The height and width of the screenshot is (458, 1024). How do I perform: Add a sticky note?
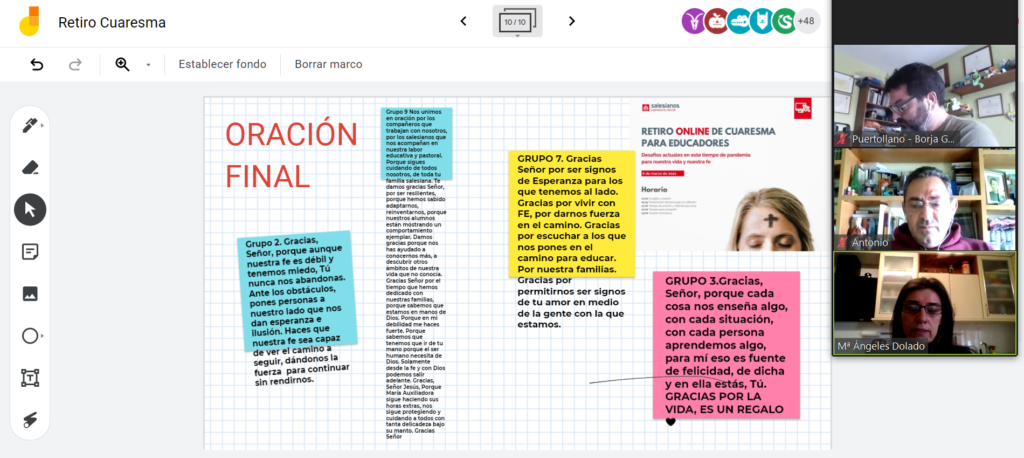[x=30, y=252]
